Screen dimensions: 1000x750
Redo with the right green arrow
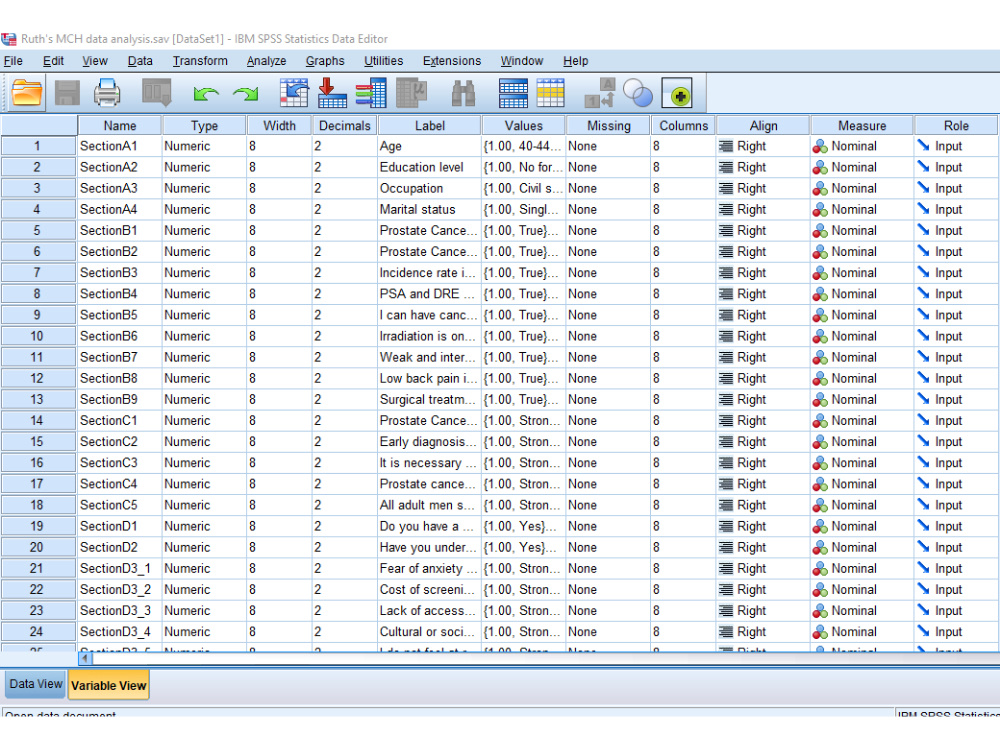pyautogui.click(x=246, y=94)
